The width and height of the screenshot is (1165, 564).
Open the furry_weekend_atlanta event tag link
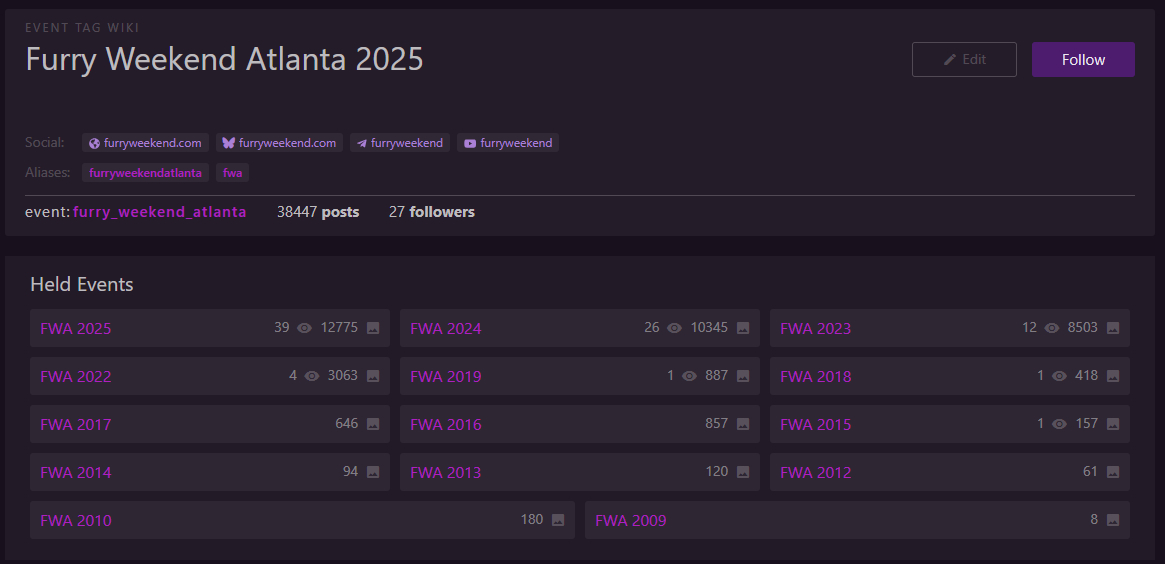[159, 212]
